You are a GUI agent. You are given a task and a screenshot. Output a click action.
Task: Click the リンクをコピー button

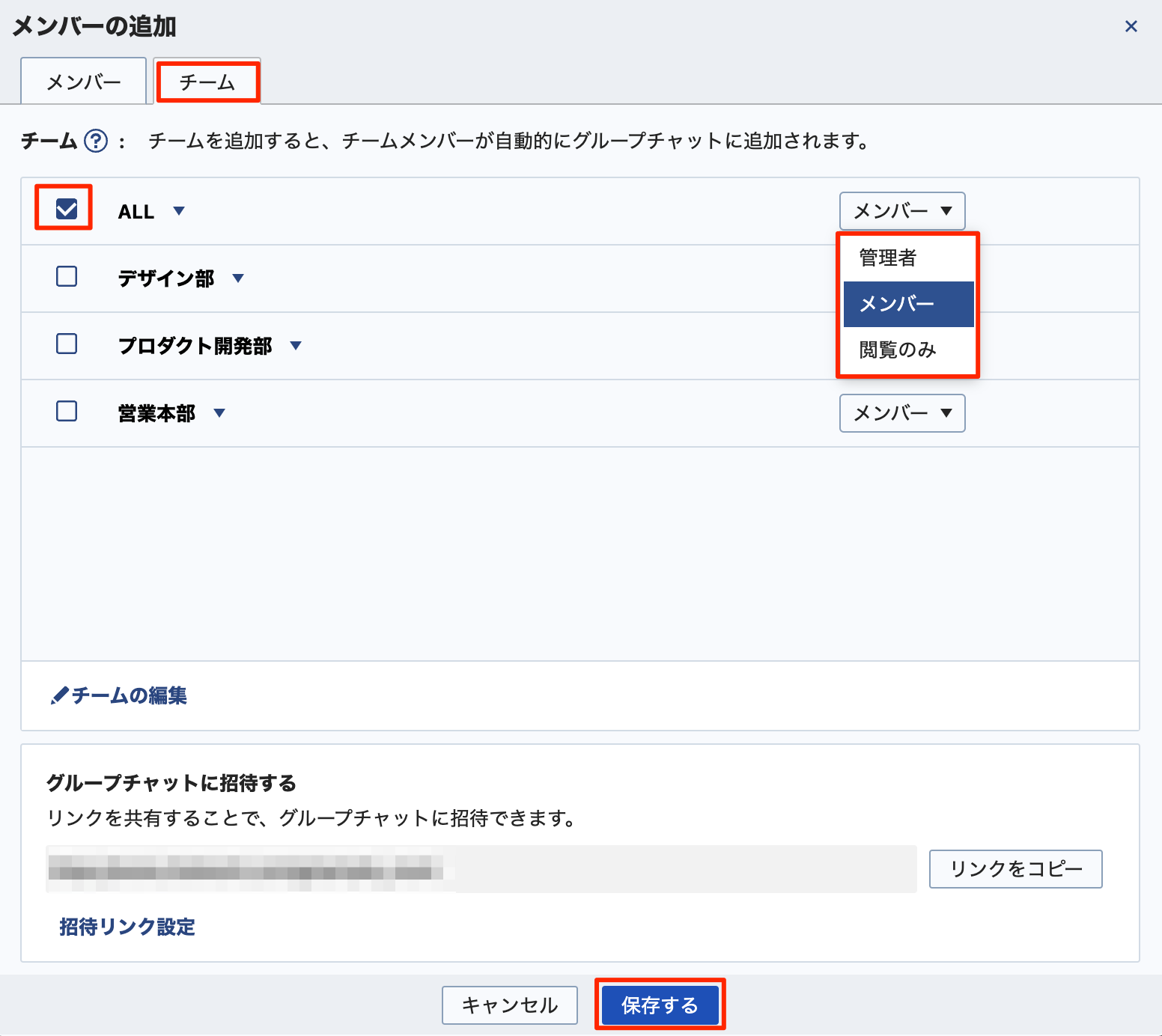click(x=1015, y=869)
